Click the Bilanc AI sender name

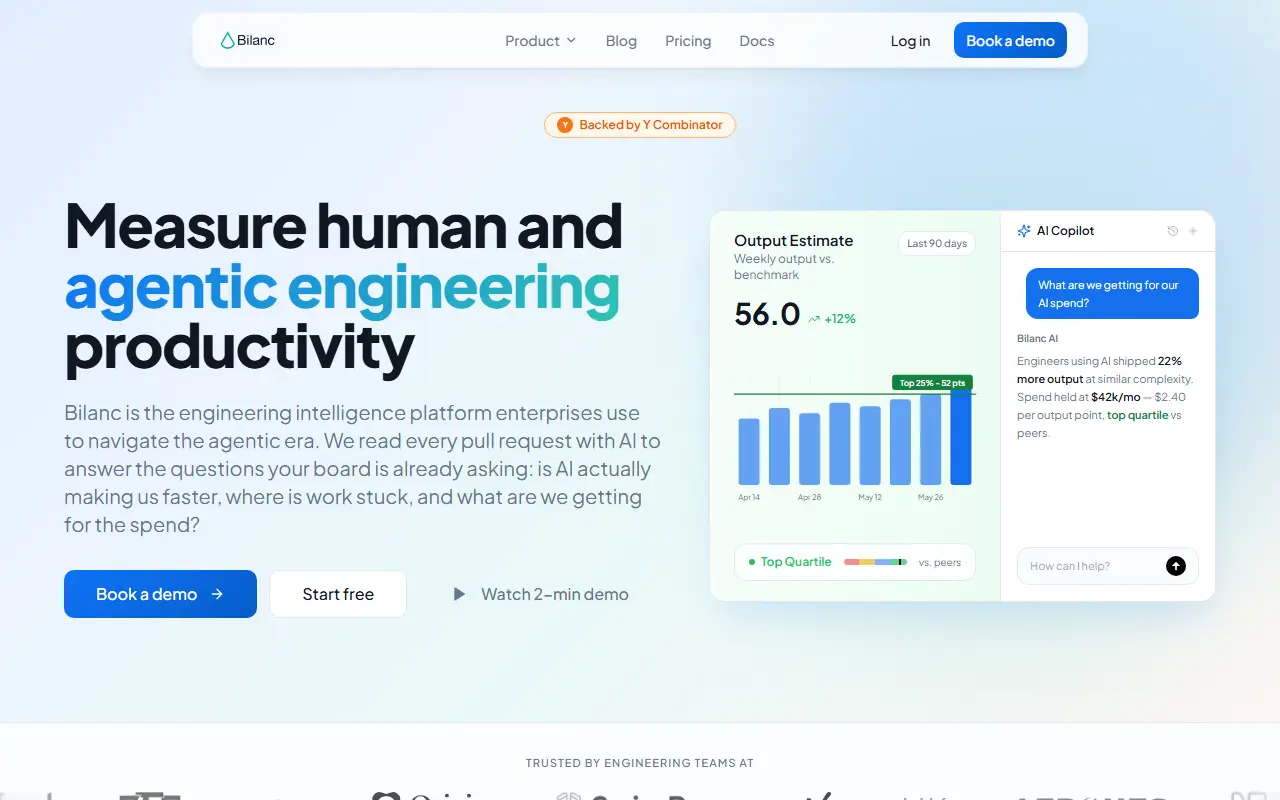(1037, 339)
